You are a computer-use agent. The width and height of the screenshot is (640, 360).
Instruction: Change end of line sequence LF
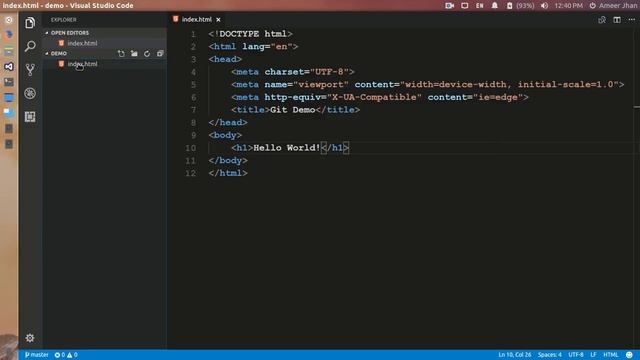click(593, 355)
